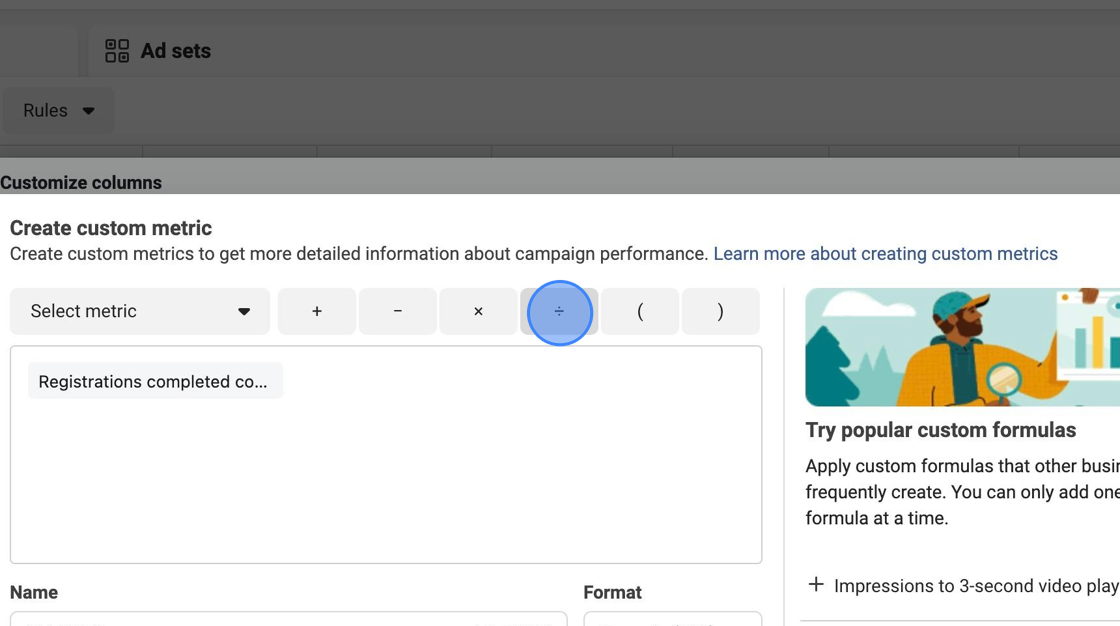The height and width of the screenshot is (626, 1120).
Task: Click the Rules button
Action: pos(58,110)
